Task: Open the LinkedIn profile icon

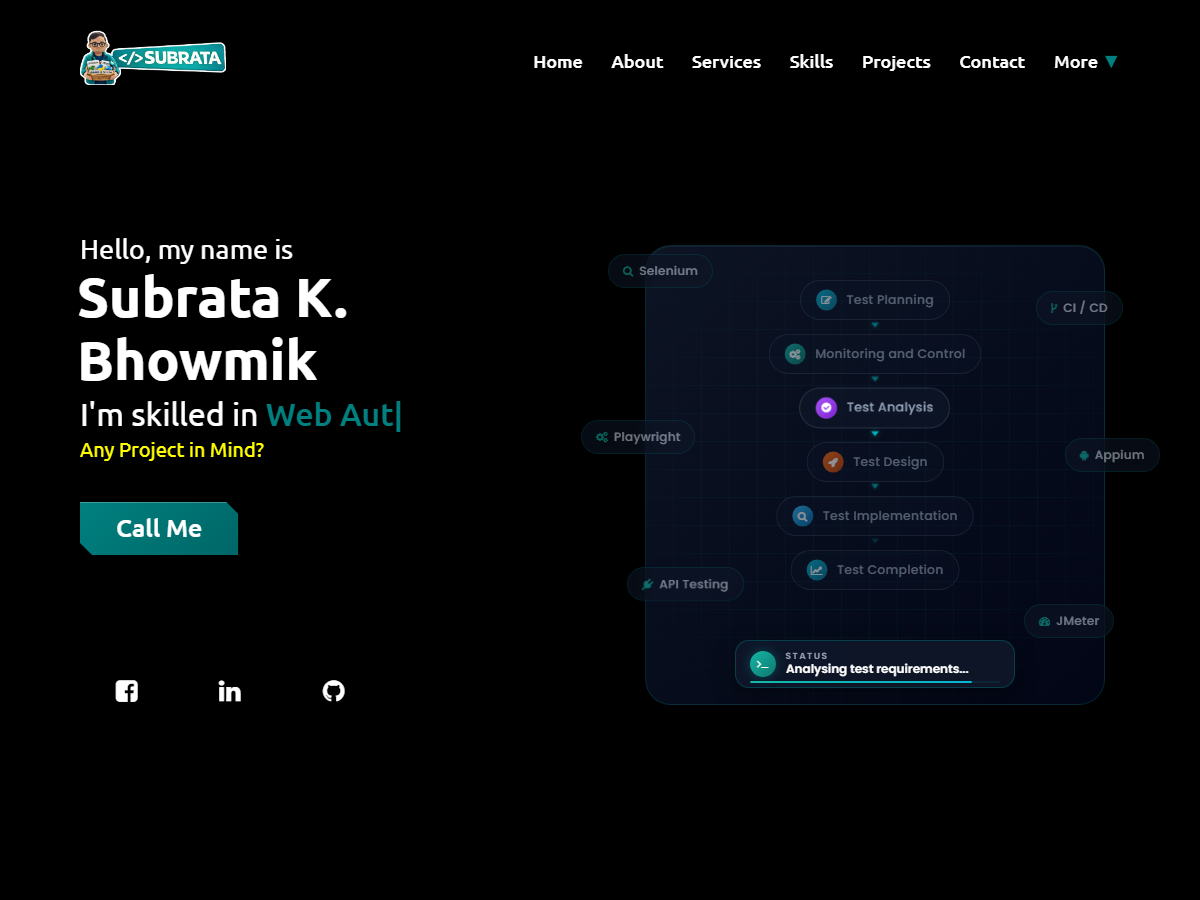Action: tap(230, 691)
